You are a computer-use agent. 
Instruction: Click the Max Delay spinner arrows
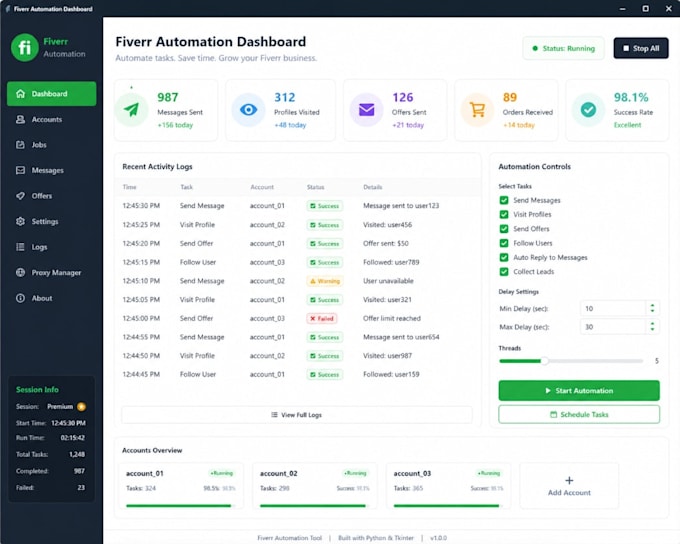pyautogui.click(x=652, y=327)
